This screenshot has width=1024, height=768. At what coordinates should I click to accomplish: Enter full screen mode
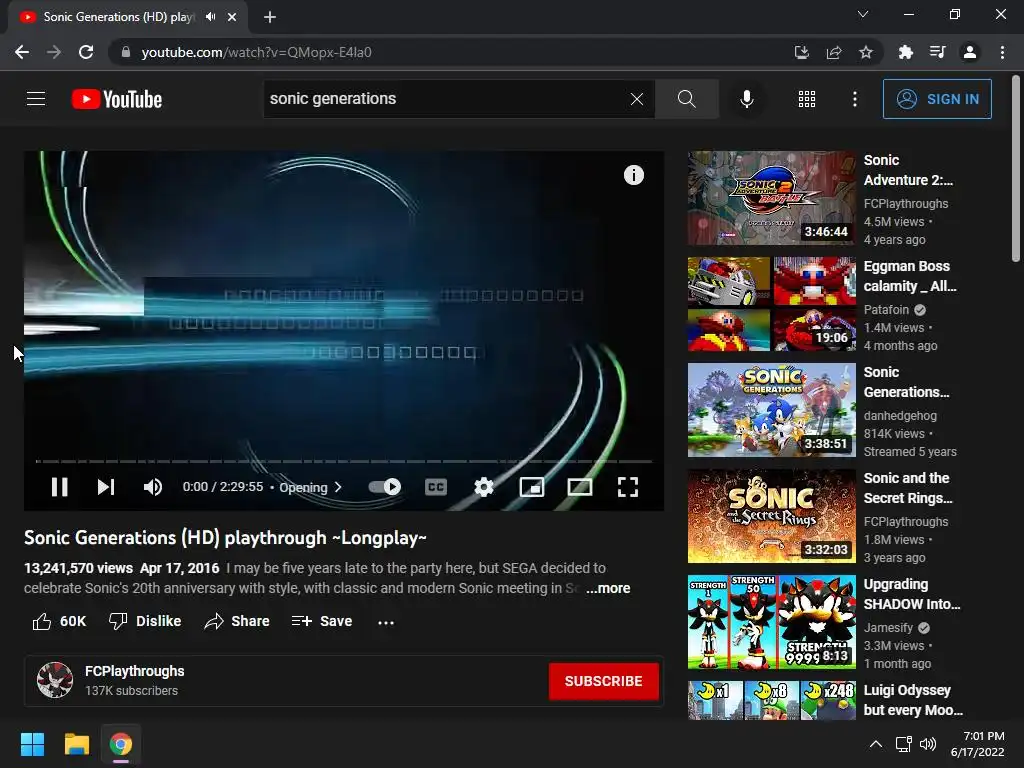[628, 487]
